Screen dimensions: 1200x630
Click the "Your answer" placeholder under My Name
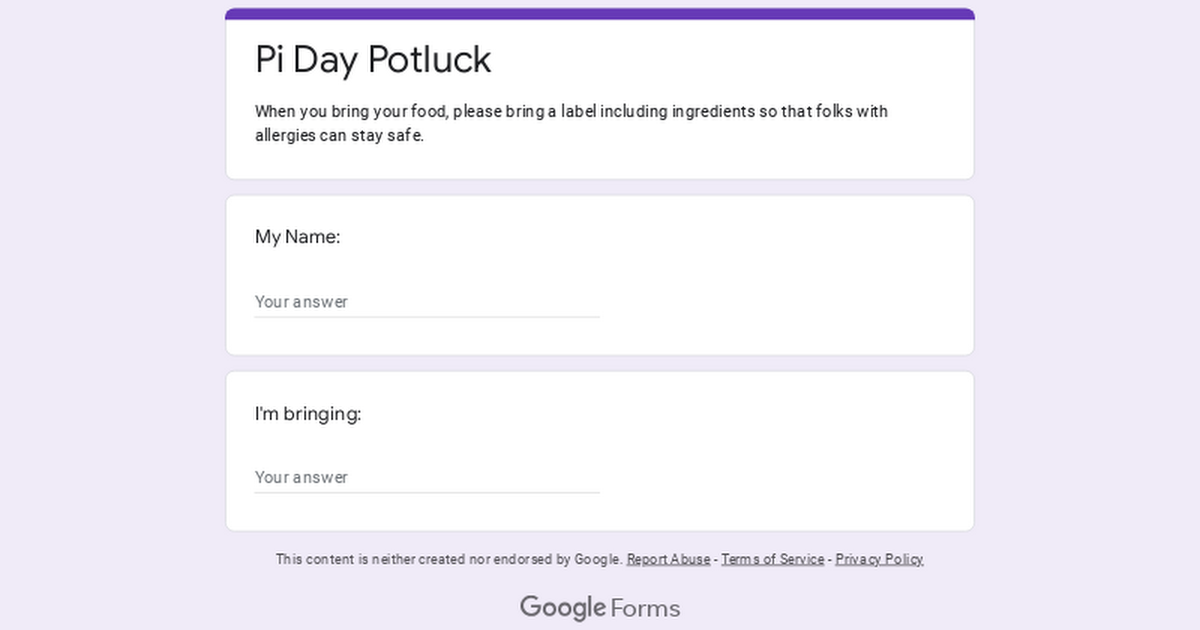(x=301, y=302)
